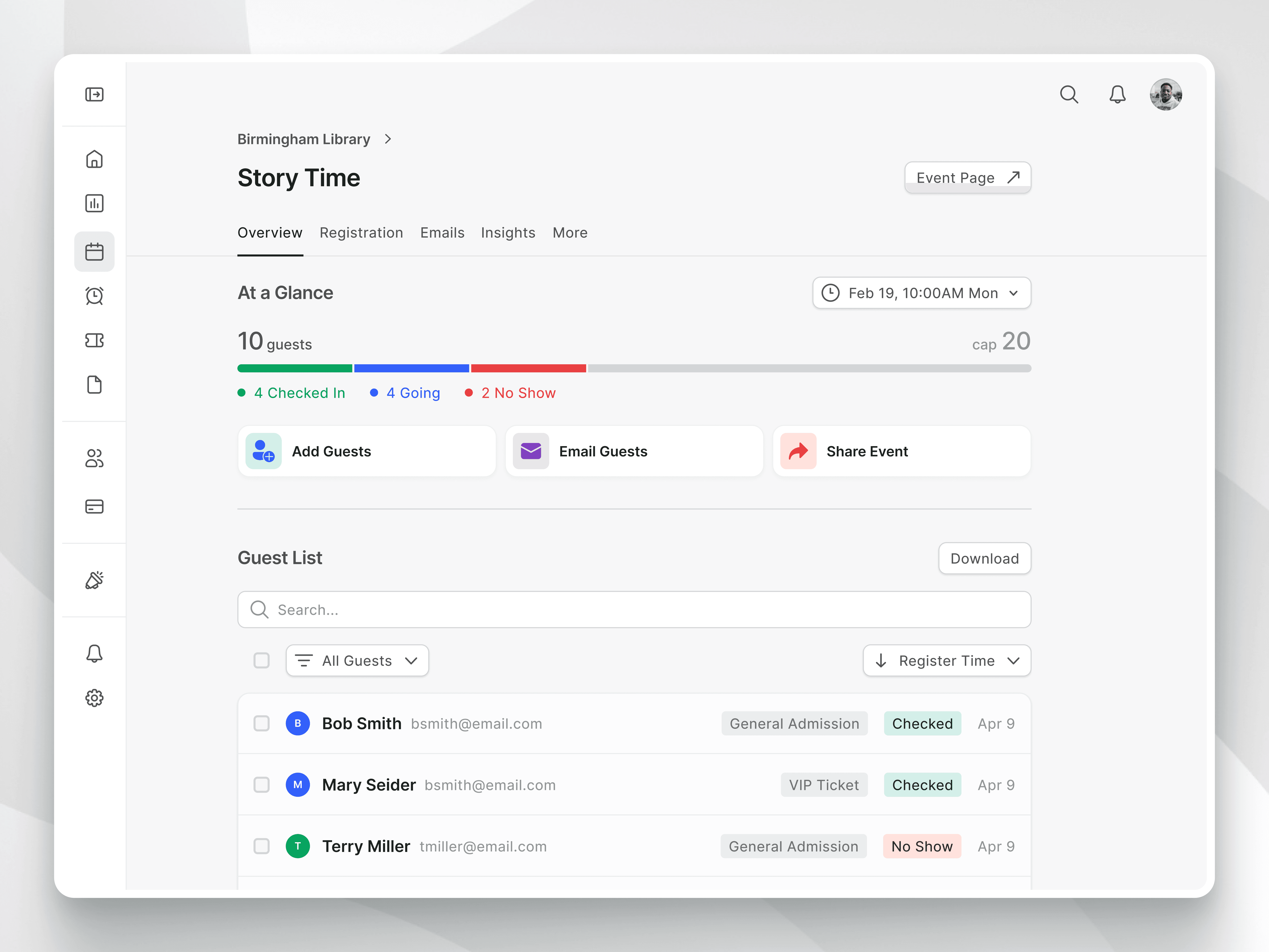This screenshot has width=1269, height=952.
Task: Click the purple Email Guests envelope icon
Action: 531,451
